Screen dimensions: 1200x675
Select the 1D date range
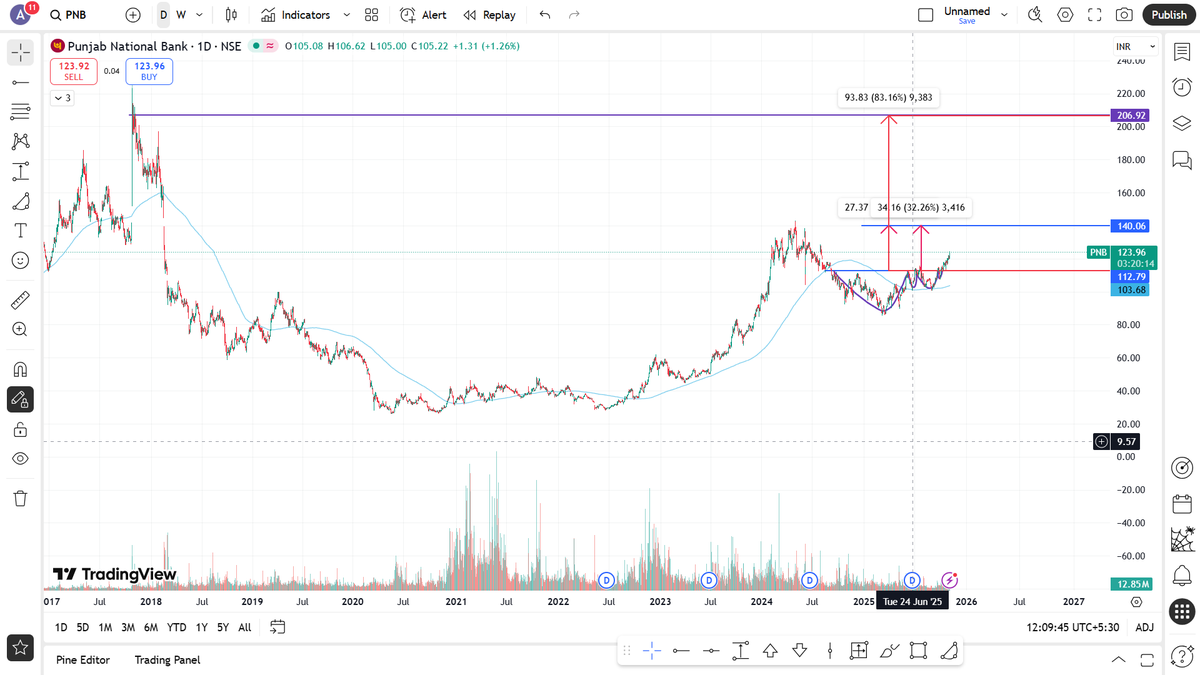(61, 628)
